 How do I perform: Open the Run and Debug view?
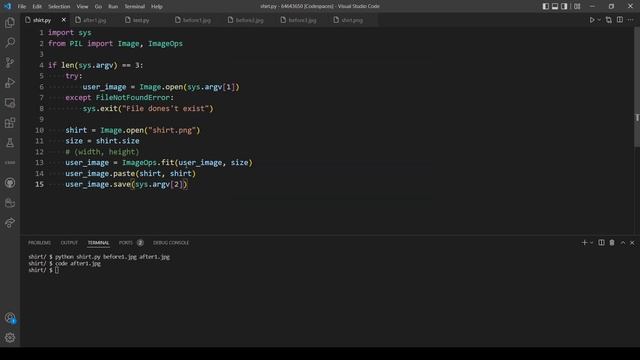pos(10,82)
